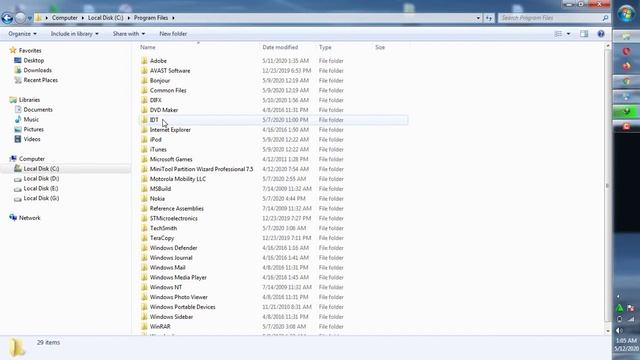Select Recent Places under Favorites
The image size is (640, 360).
pos(40,80)
